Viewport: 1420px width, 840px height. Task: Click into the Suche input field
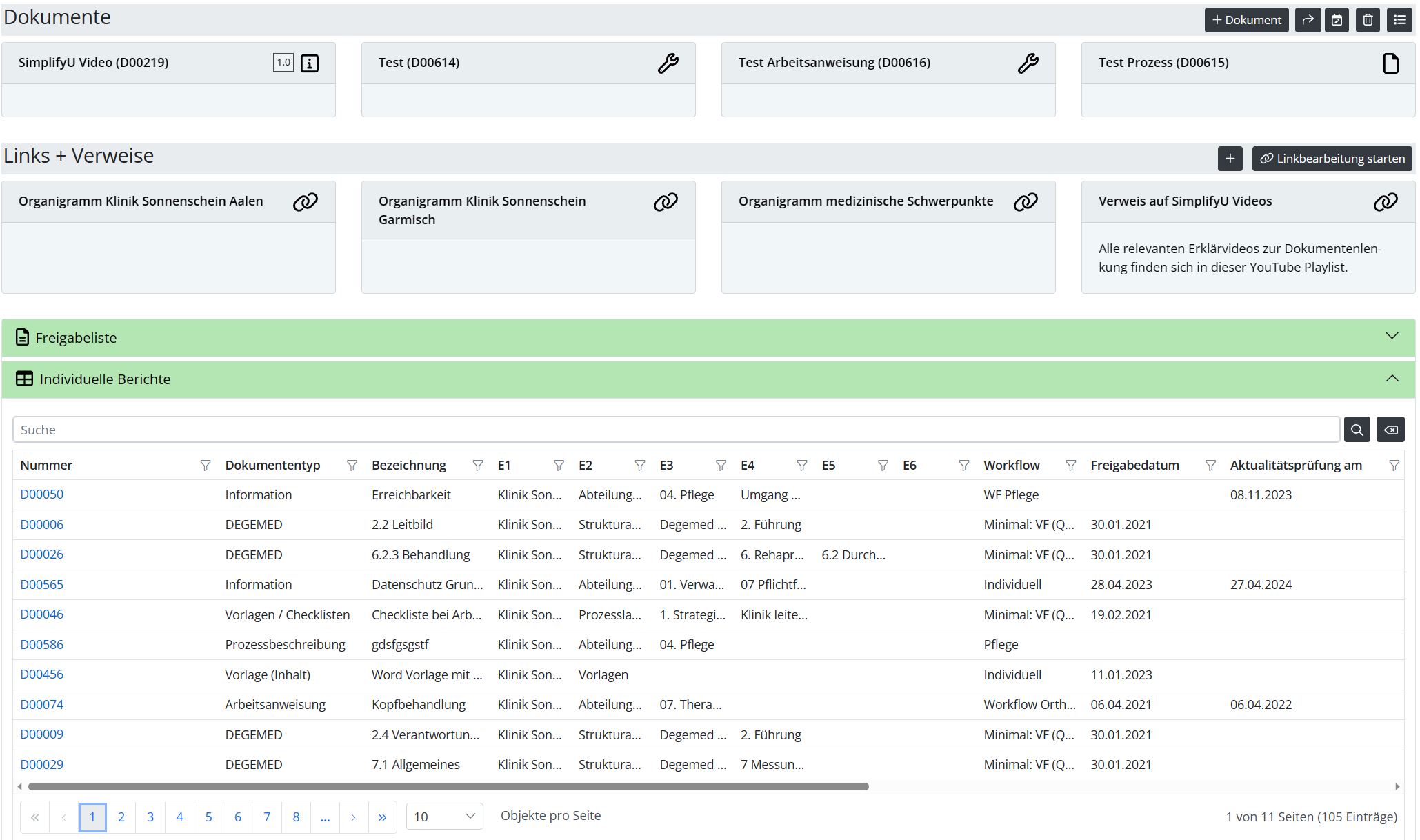click(x=676, y=430)
